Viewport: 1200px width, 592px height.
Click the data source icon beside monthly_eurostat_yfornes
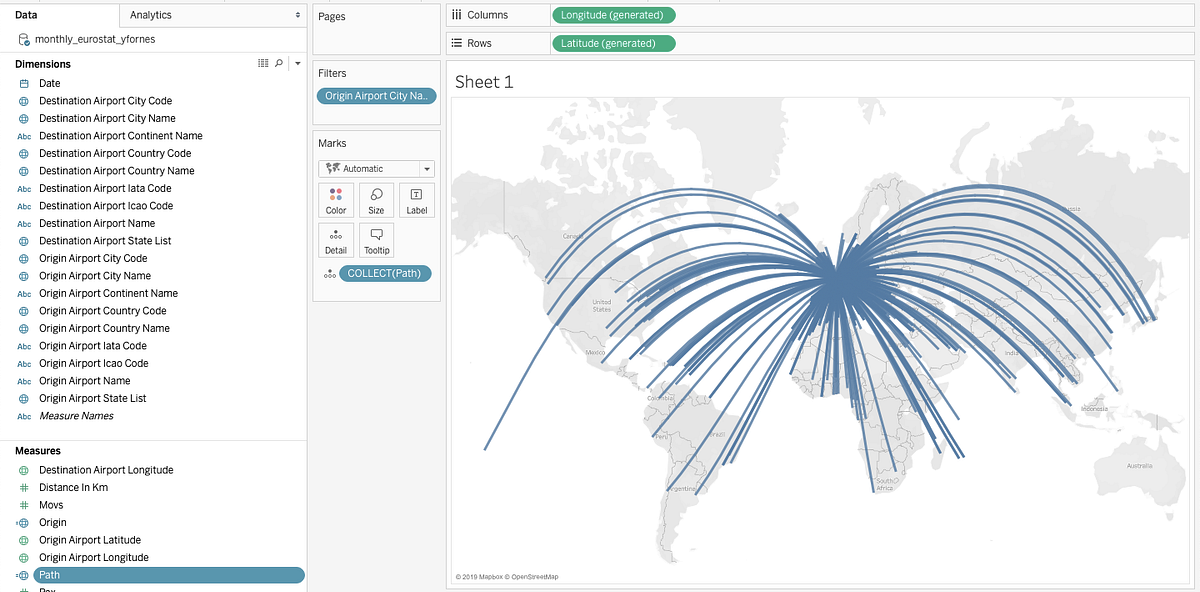22,38
